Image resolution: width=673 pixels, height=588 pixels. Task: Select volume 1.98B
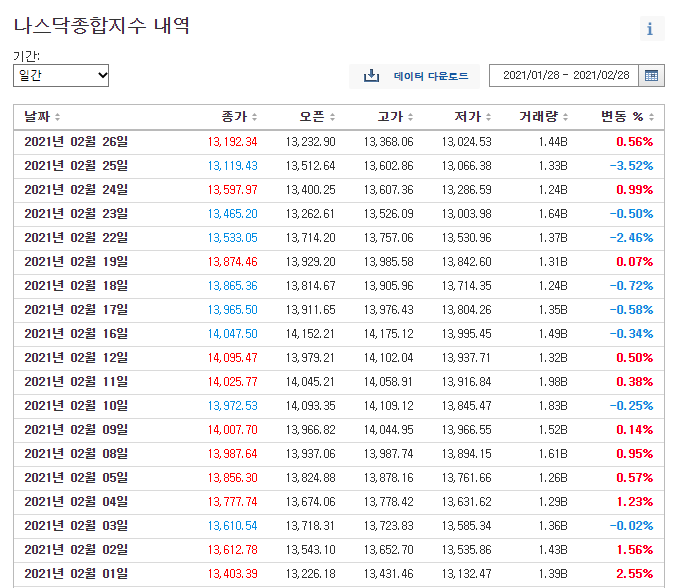tap(553, 382)
